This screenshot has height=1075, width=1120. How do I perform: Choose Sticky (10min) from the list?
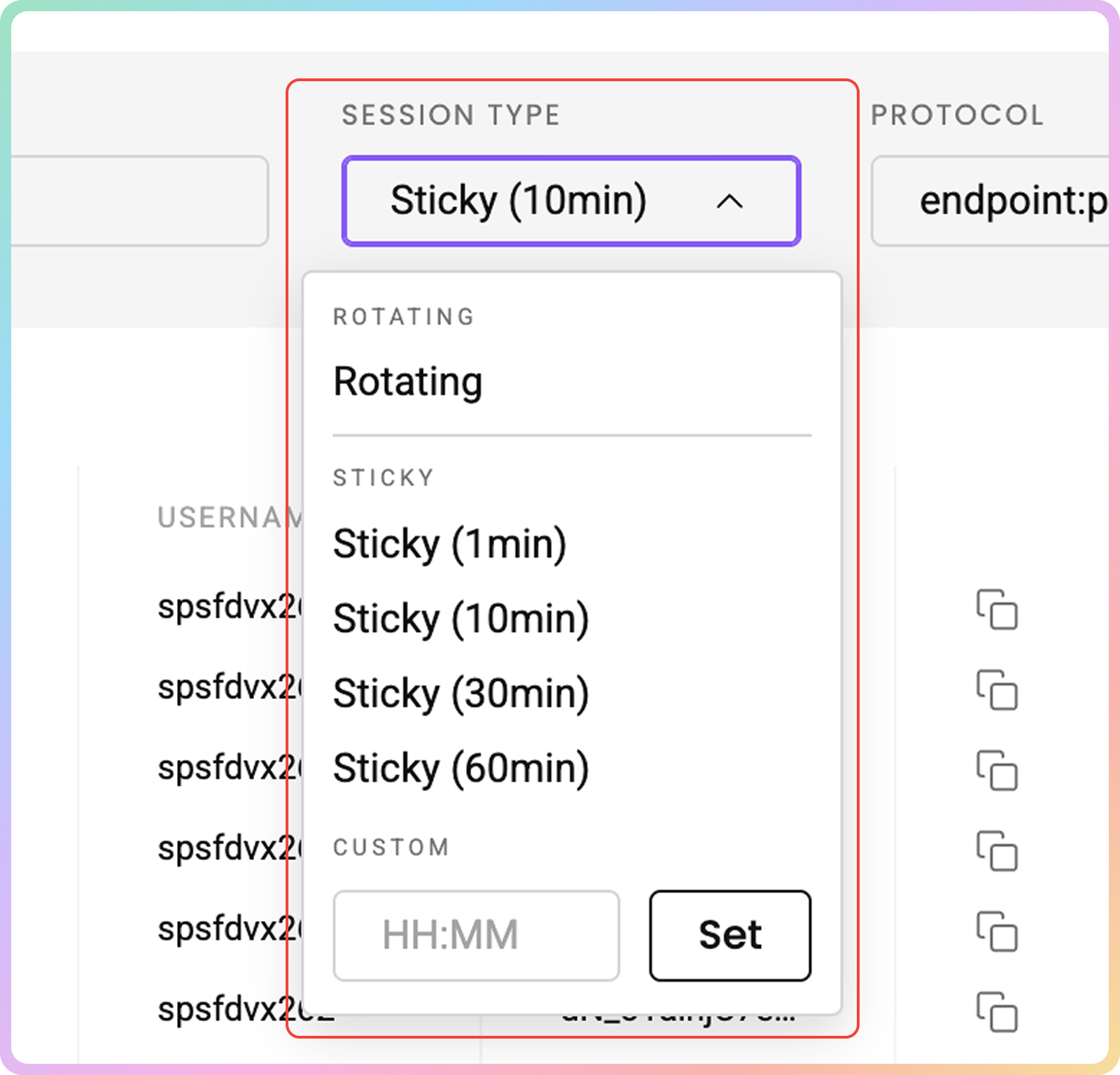click(x=461, y=619)
